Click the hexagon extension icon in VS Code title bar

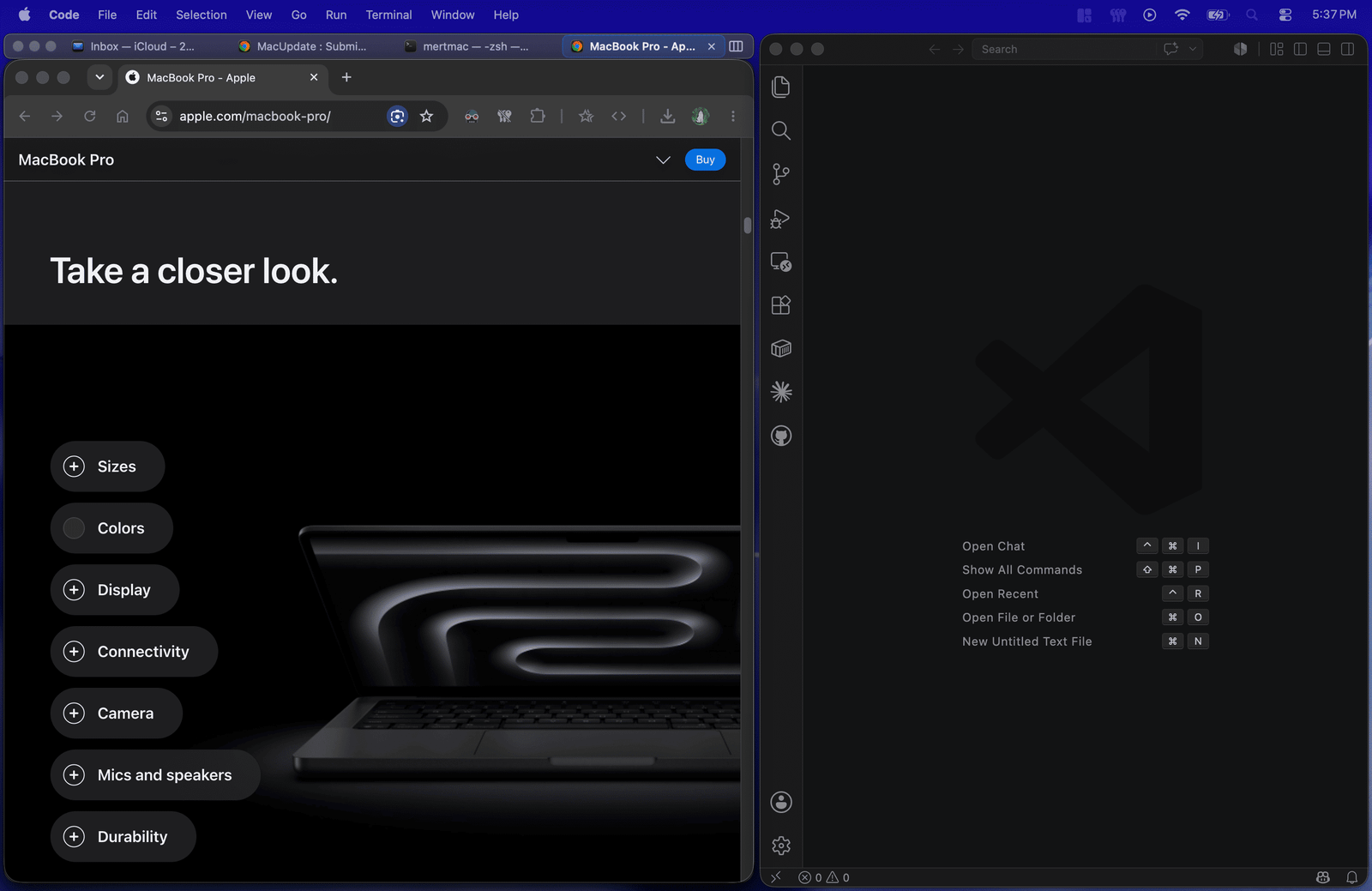[1240, 49]
